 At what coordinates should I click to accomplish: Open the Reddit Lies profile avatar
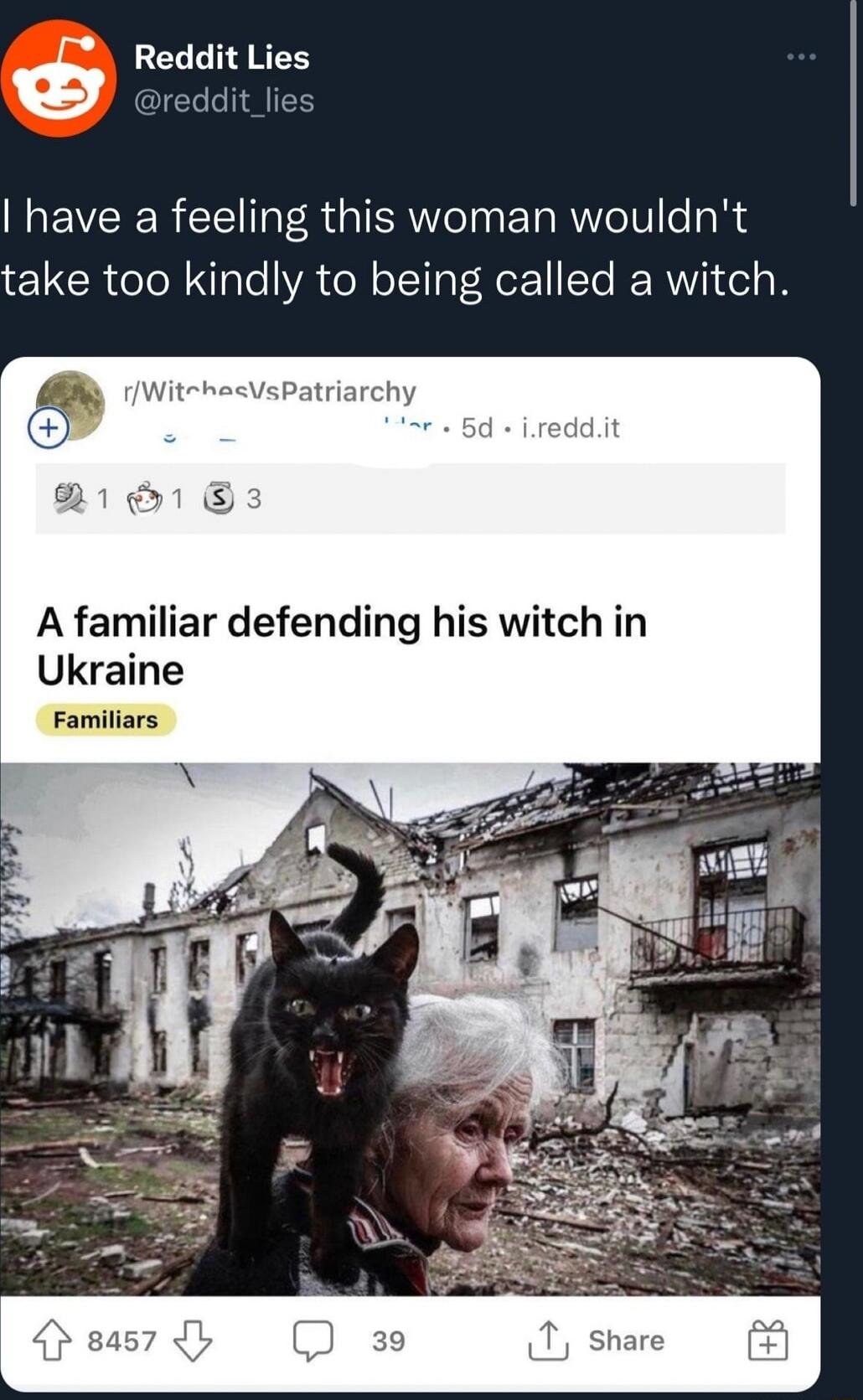pyautogui.click(x=58, y=78)
